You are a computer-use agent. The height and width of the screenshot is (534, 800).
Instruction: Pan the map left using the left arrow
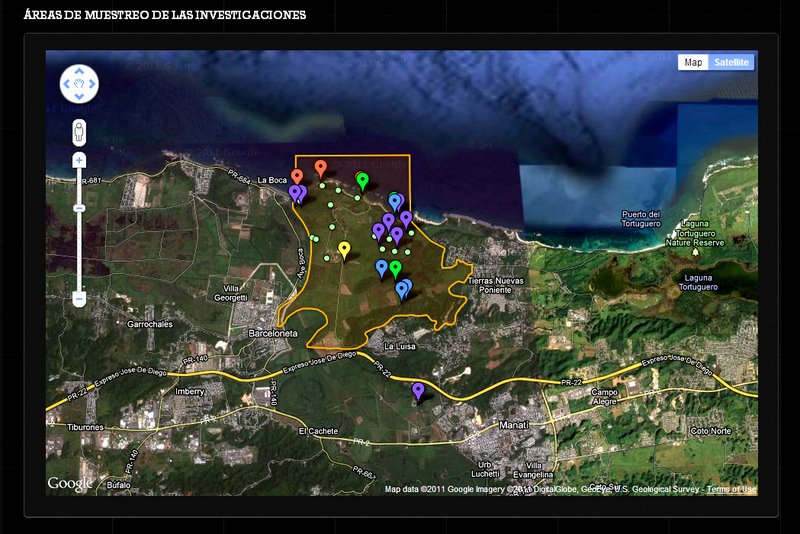tap(67, 84)
